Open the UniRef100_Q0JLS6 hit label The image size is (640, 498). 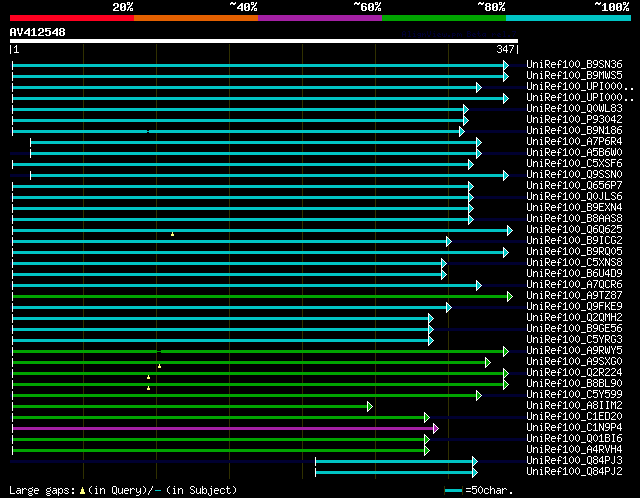[x=574, y=197]
